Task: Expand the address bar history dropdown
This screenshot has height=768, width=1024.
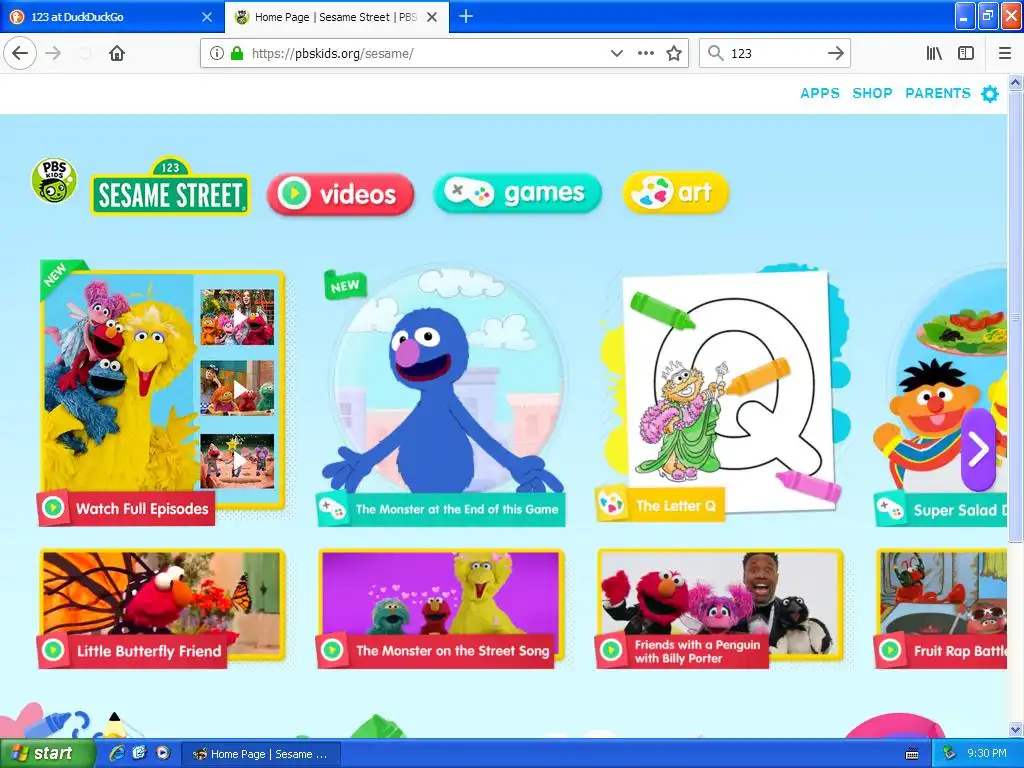Action: [x=616, y=53]
